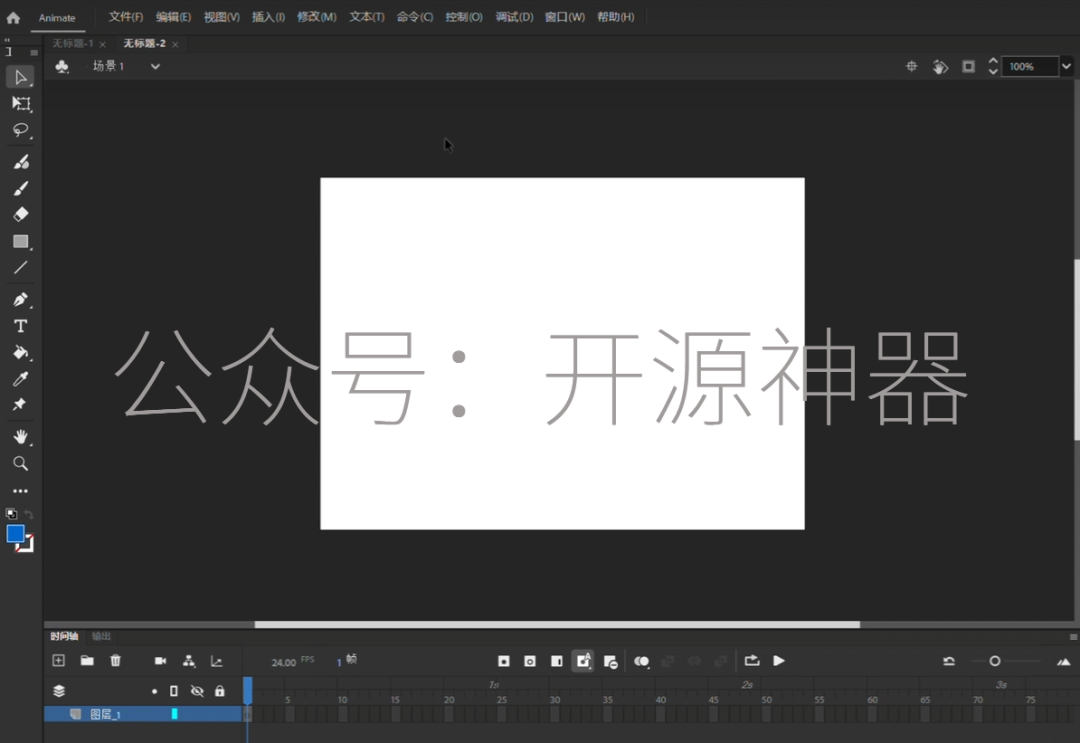This screenshot has width=1080, height=743.
Task: Select the Hand tool
Action: (x=21, y=437)
